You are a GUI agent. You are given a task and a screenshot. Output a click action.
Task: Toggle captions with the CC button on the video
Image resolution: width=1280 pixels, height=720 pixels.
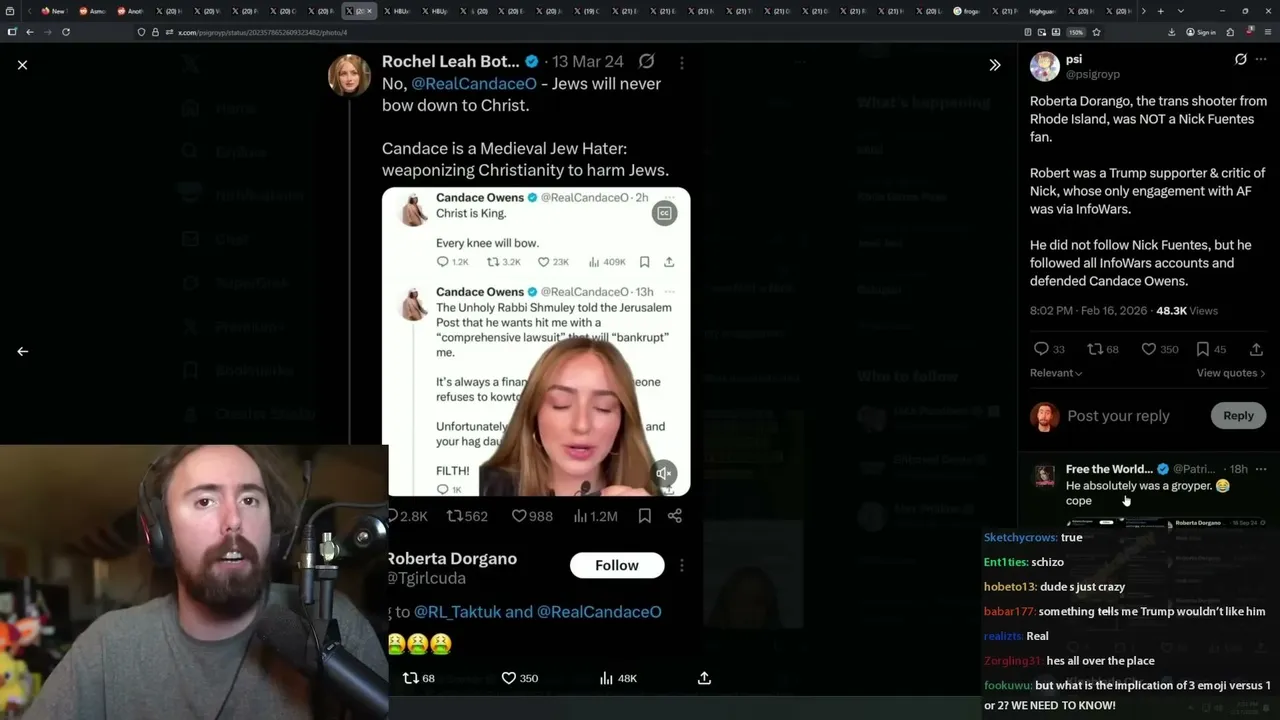664,212
